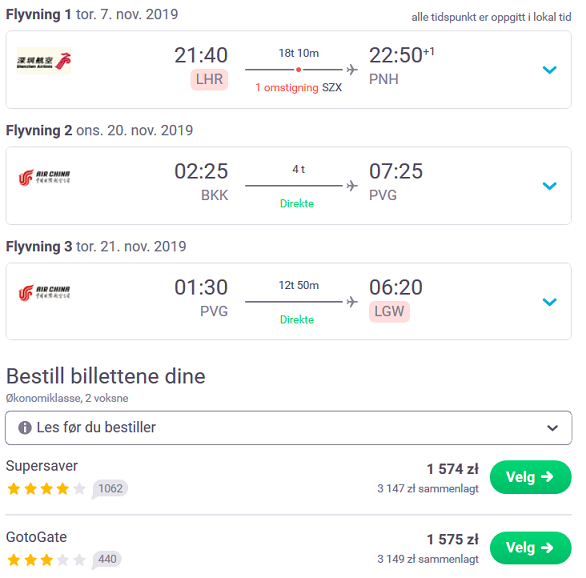Open the 'Les før du bestiller' dropdown

(x=289, y=428)
